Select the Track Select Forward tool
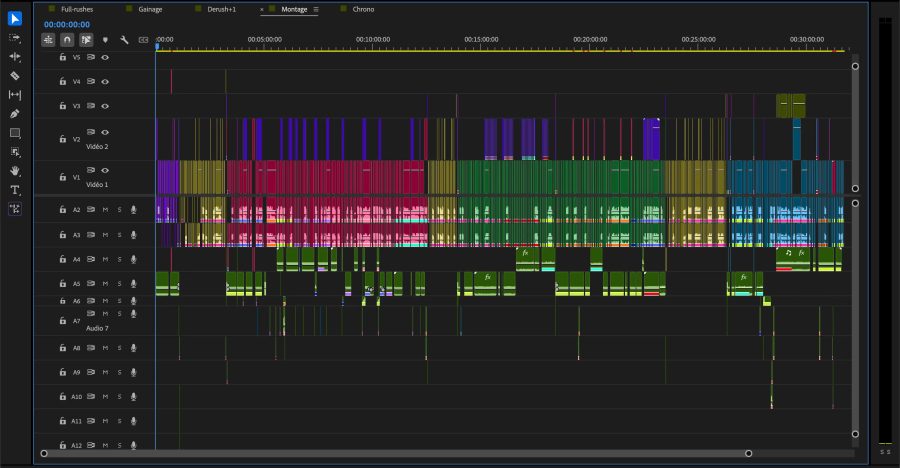The height and width of the screenshot is (468, 900). pos(15,38)
